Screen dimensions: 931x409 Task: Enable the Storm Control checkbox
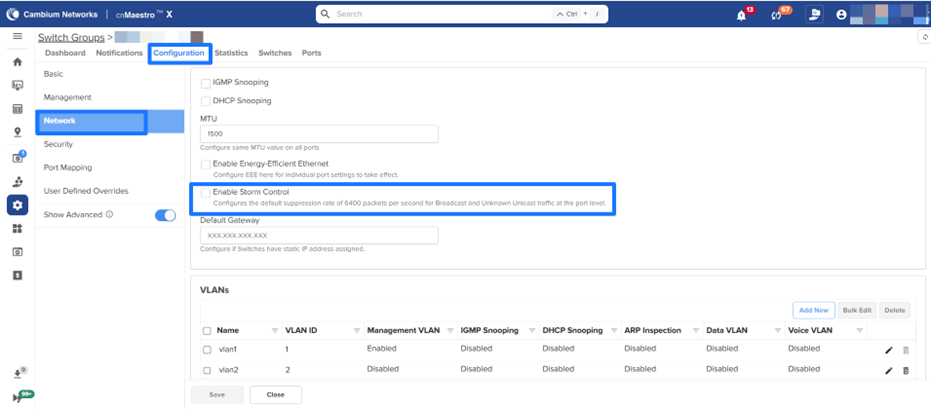point(206,192)
